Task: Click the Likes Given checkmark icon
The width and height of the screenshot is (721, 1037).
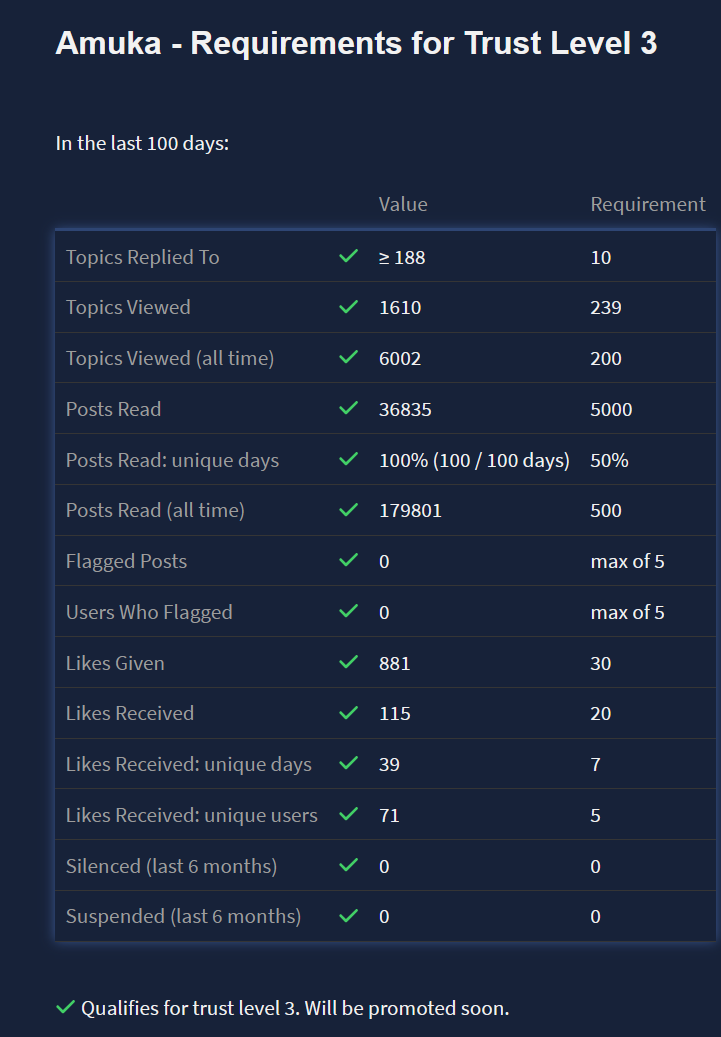Action: coord(348,663)
